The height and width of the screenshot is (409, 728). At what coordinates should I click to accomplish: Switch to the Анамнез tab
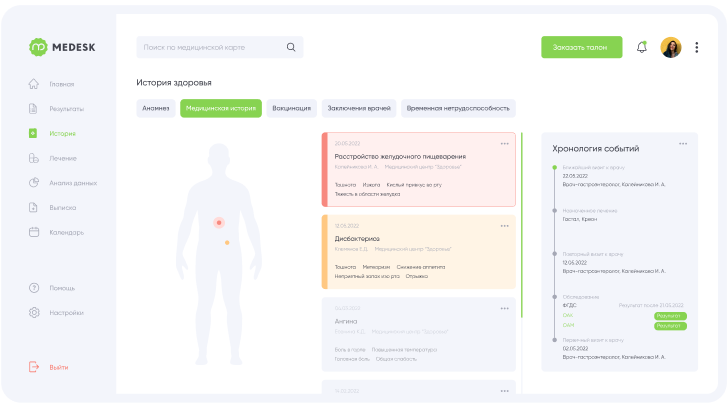pyautogui.click(x=156, y=108)
